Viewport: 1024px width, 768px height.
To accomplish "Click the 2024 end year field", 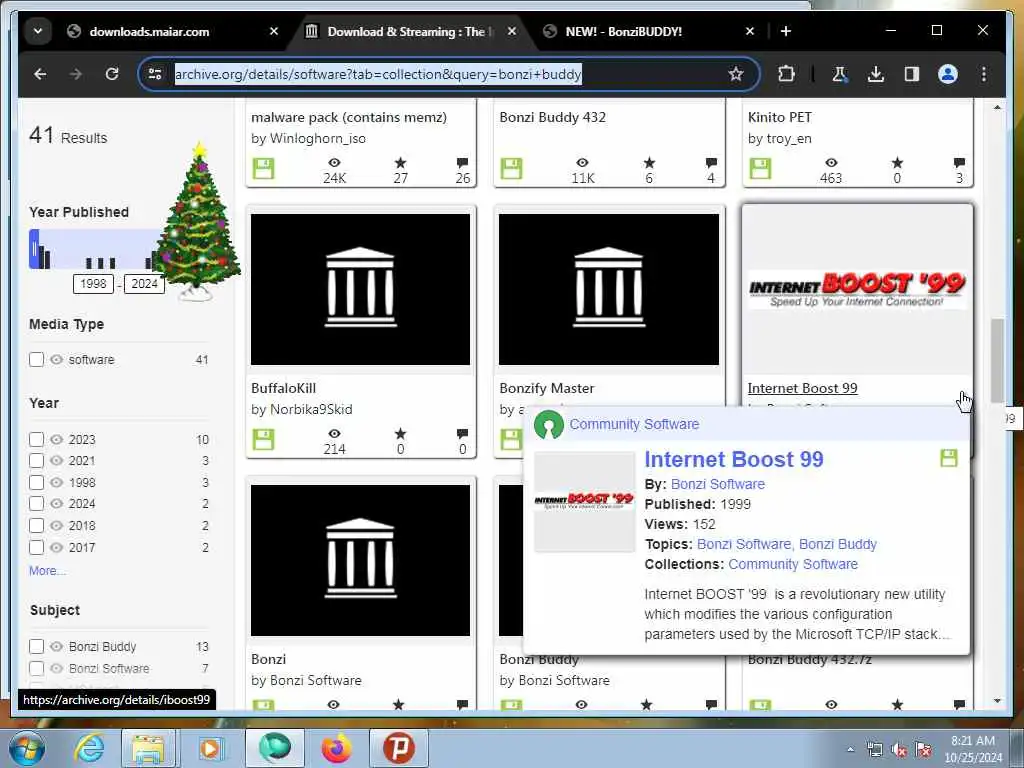I will point(144,283).
